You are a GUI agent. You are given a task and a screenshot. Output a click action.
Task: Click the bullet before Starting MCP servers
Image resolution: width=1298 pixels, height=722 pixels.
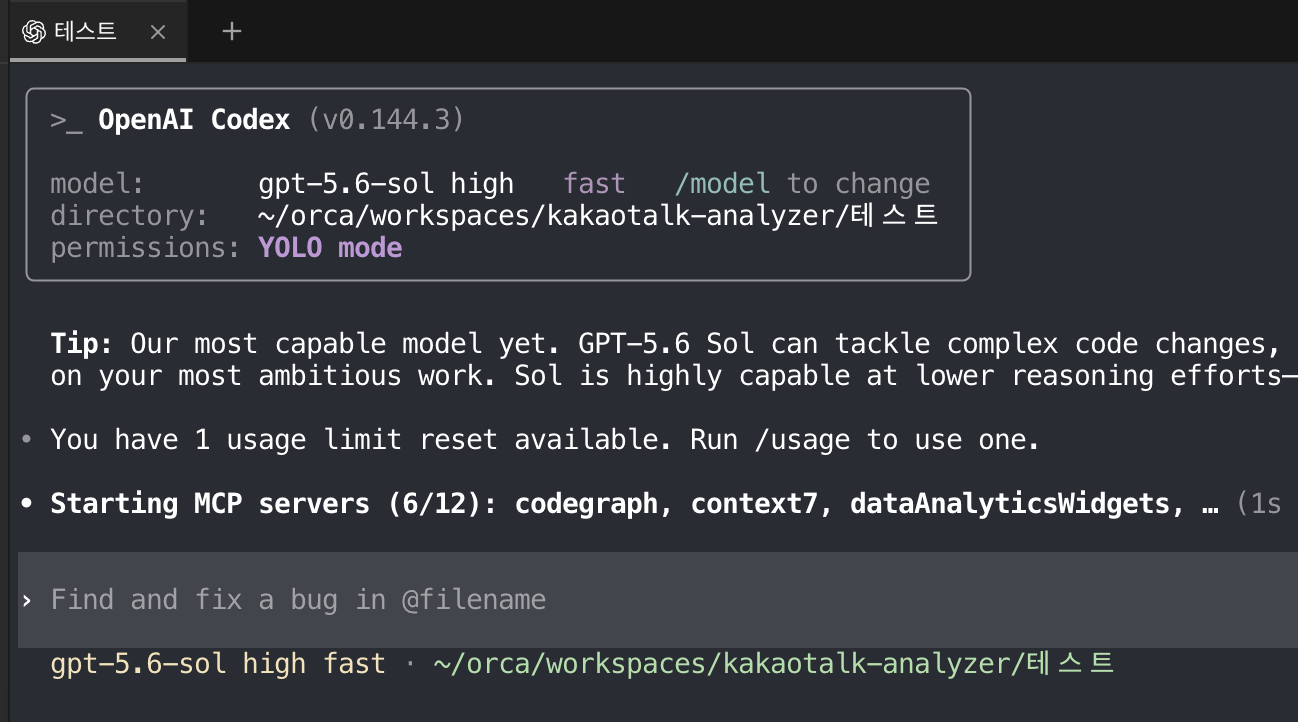point(27,504)
